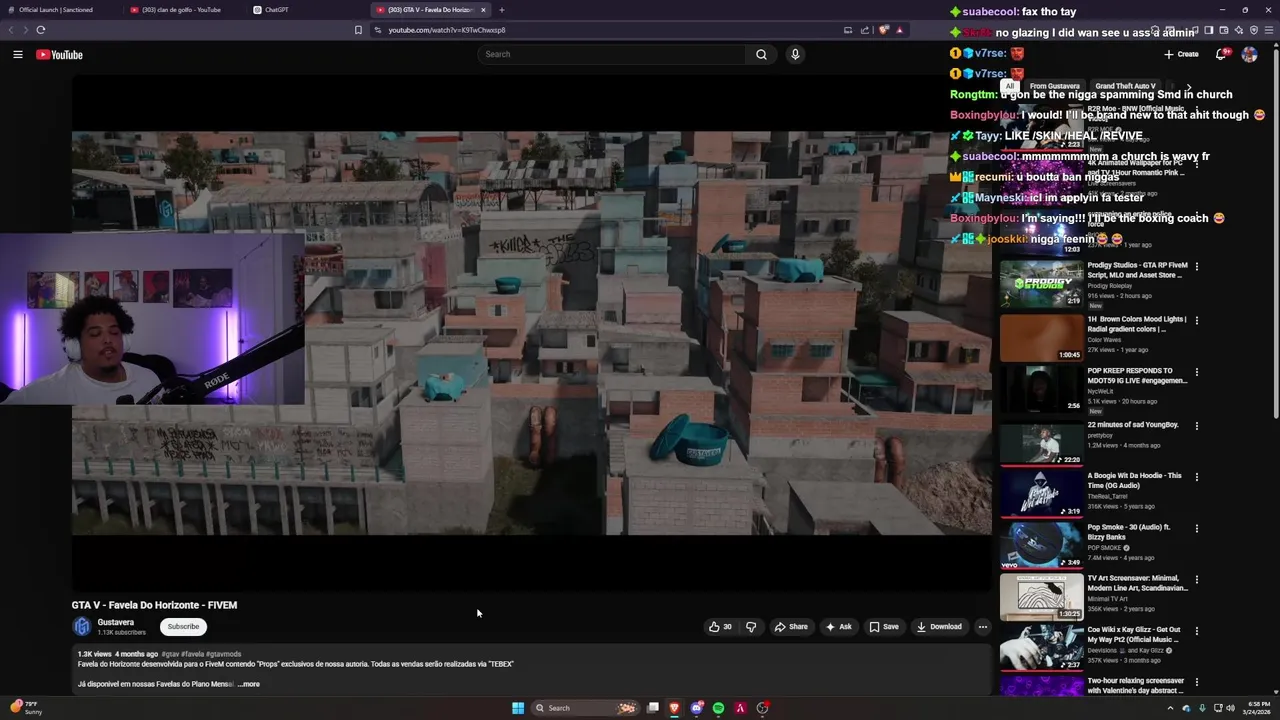The height and width of the screenshot is (720, 1280).
Task: Bookmark this page icon in address bar
Action: (x=358, y=30)
